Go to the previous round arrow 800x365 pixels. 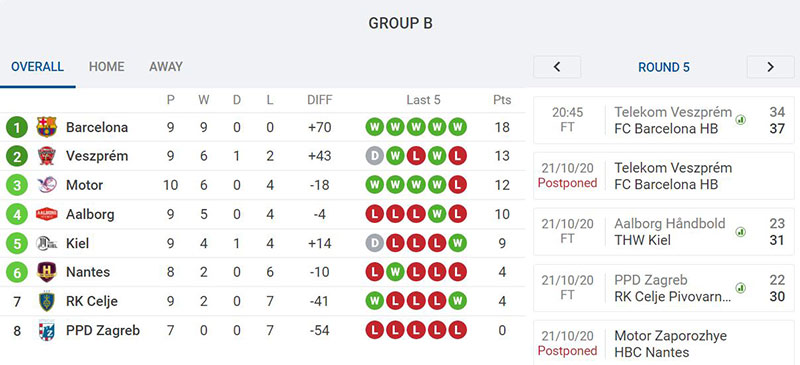[557, 67]
